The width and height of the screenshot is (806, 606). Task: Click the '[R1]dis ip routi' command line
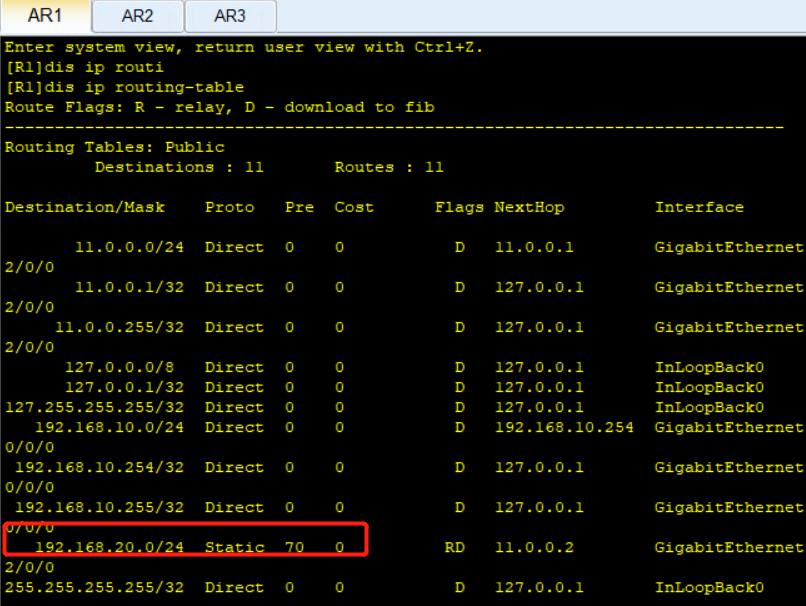pos(85,67)
